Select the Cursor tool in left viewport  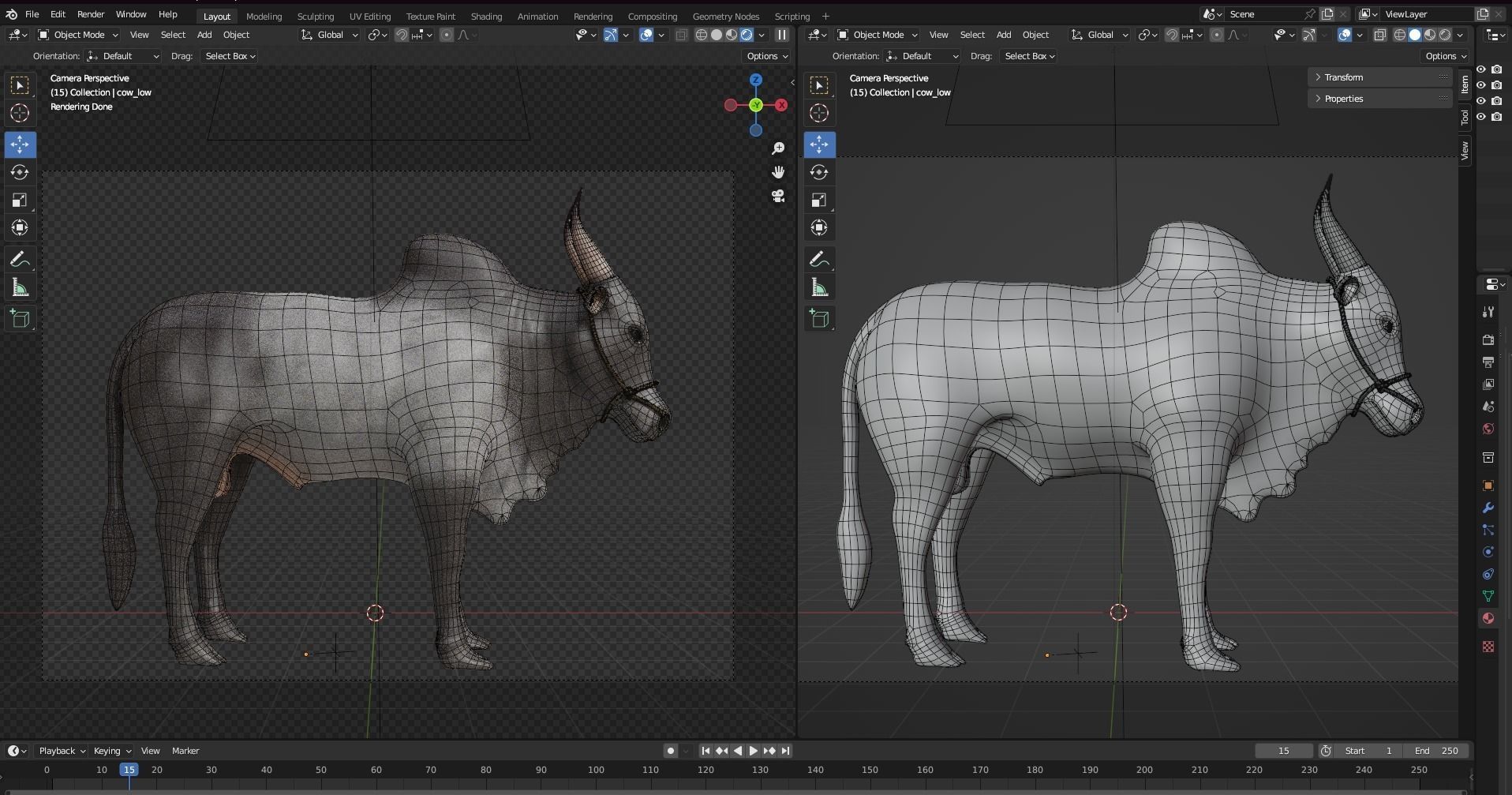(20, 113)
